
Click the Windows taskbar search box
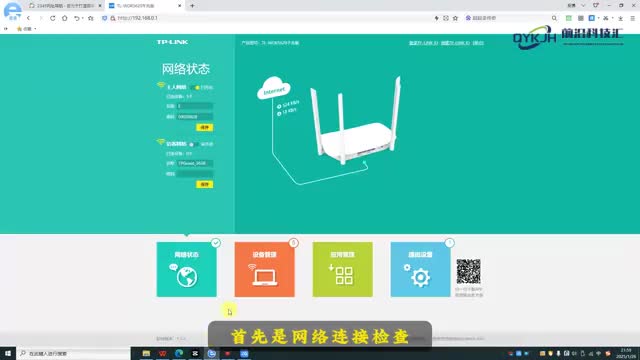pos(73,353)
